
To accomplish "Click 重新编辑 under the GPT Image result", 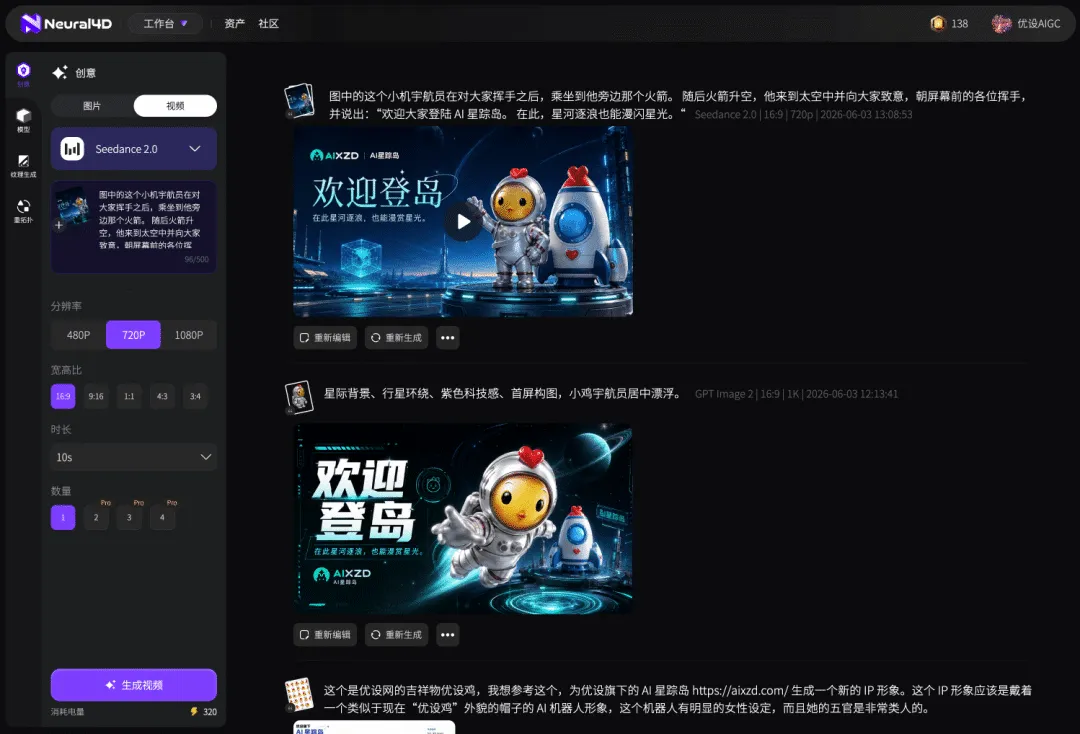I will click(x=325, y=635).
